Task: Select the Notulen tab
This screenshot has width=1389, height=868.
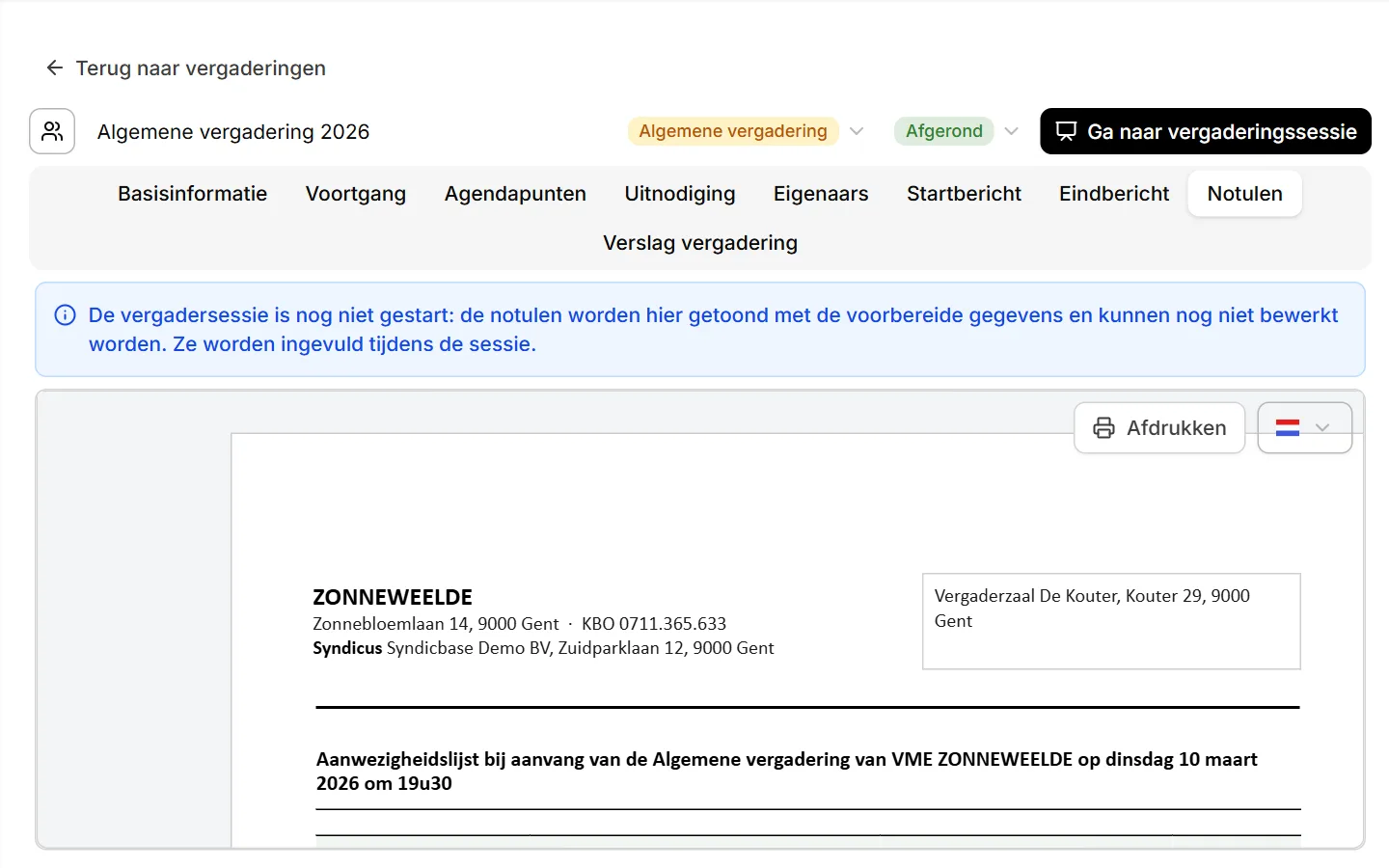Action: click(1245, 194)
